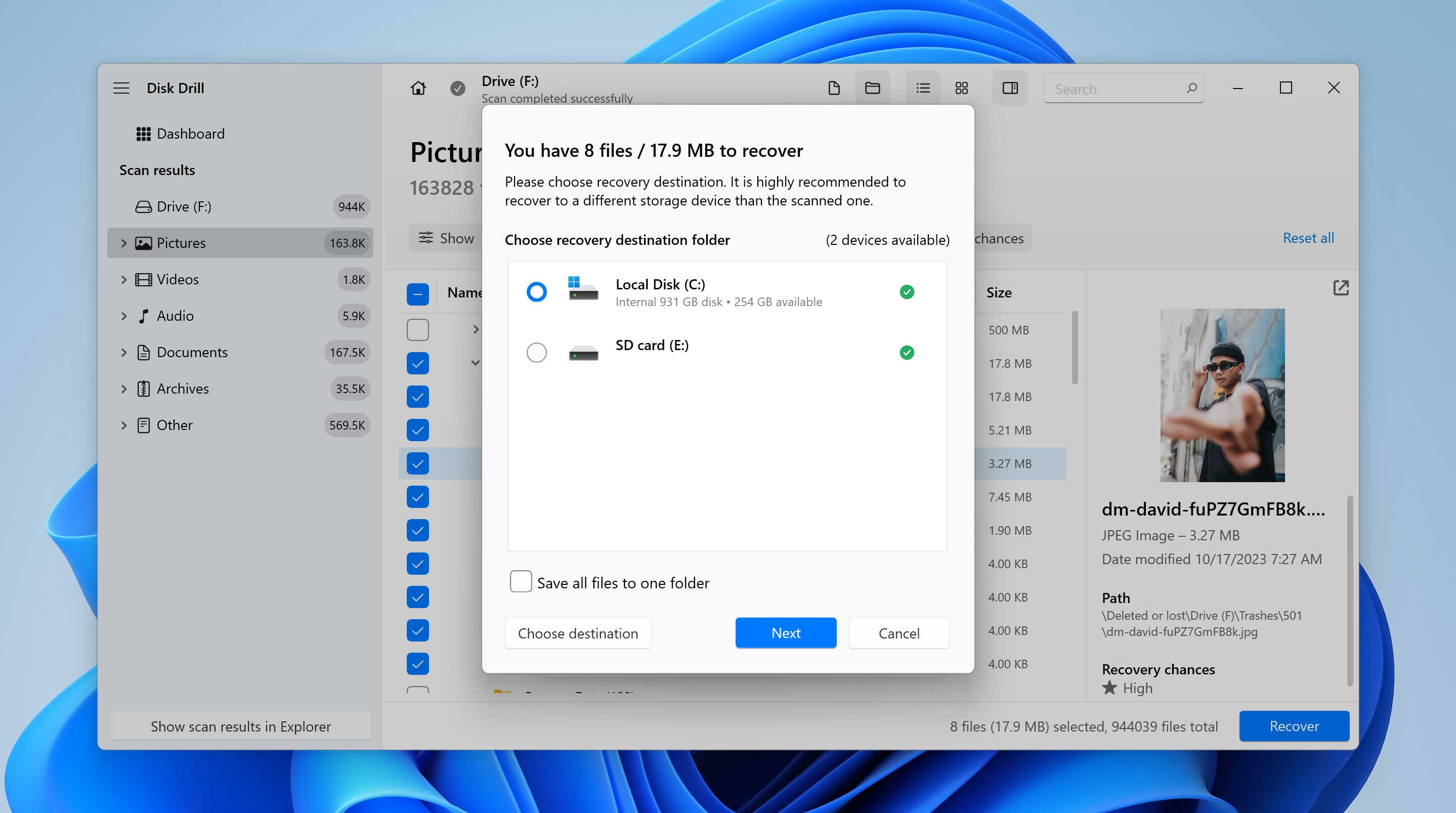Click the Show filter button
Screen dimensions: 1456x813
pyautogui.click(x=446, y=238)
